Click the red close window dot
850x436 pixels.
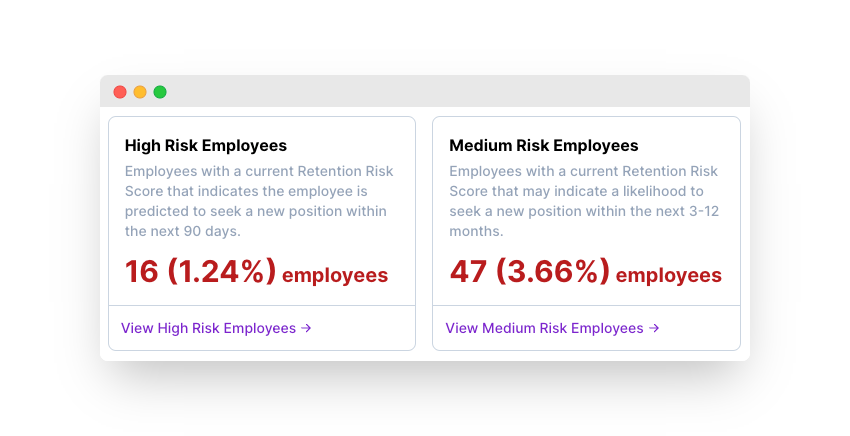120,92
